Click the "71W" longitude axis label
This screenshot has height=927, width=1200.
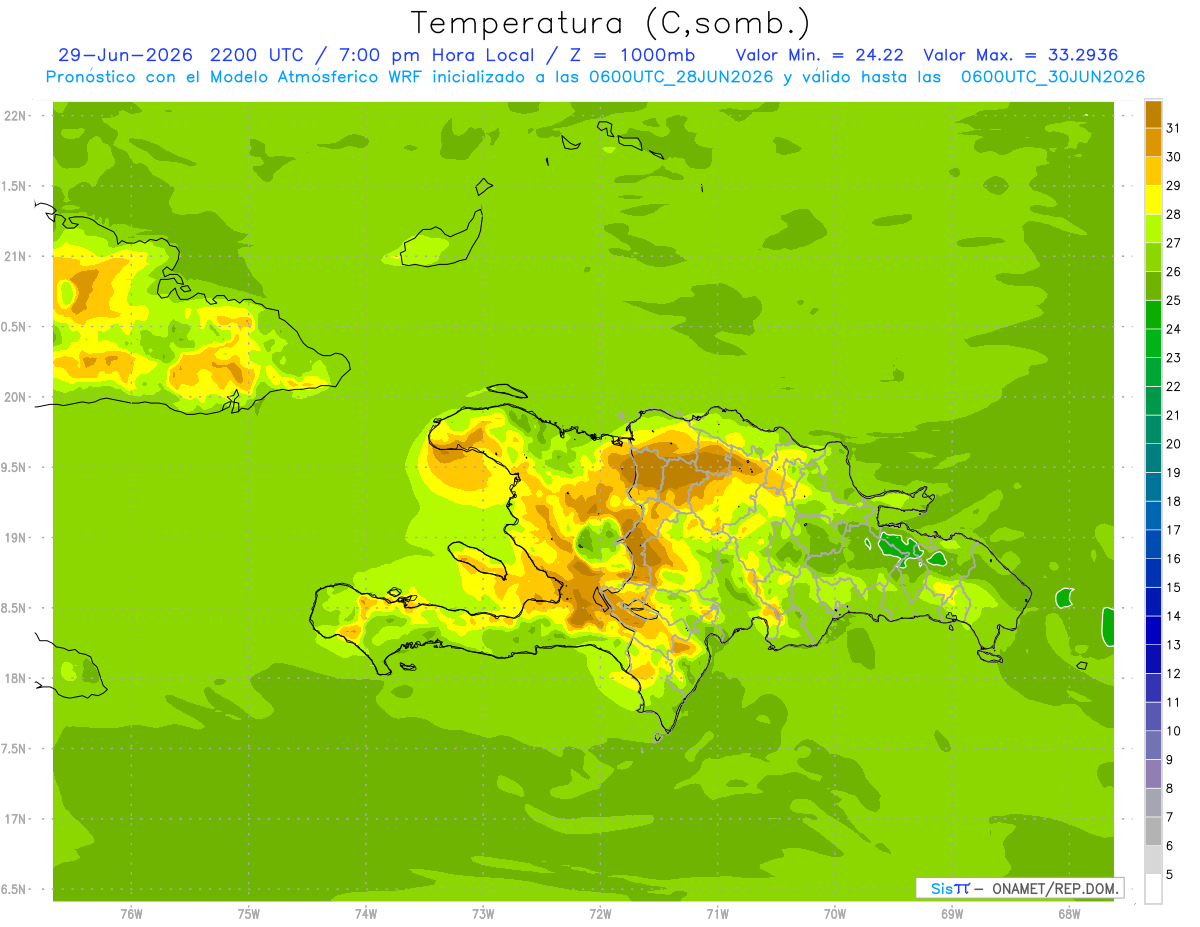pyautogui.click(x=717, y=913)
